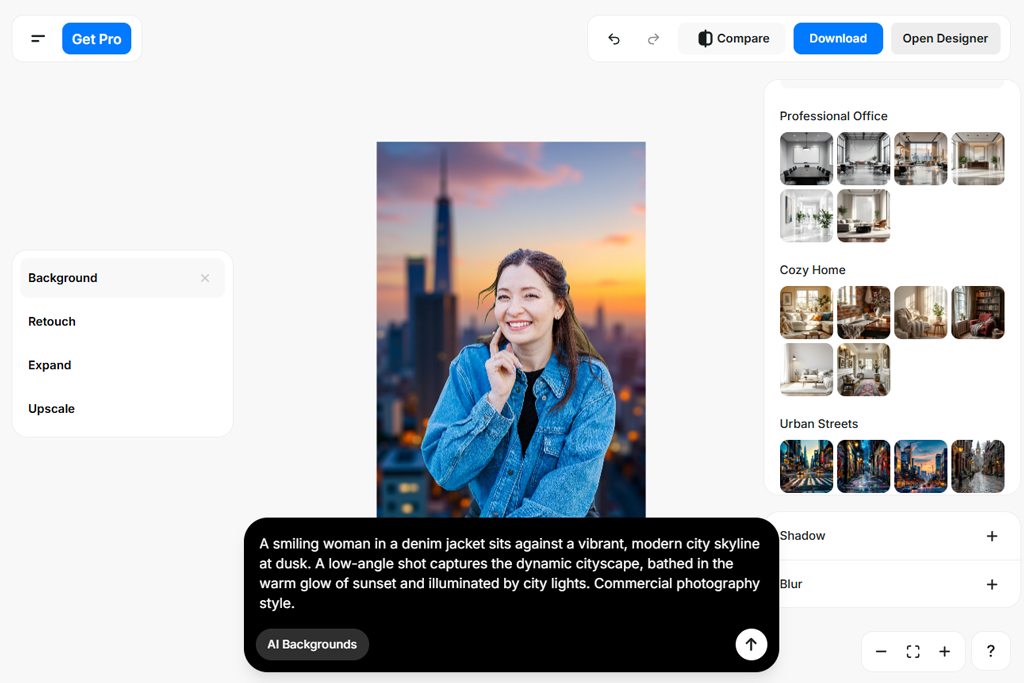
Task: Select first Professional Office background thumbnail
Action: [x=806, y=158]
